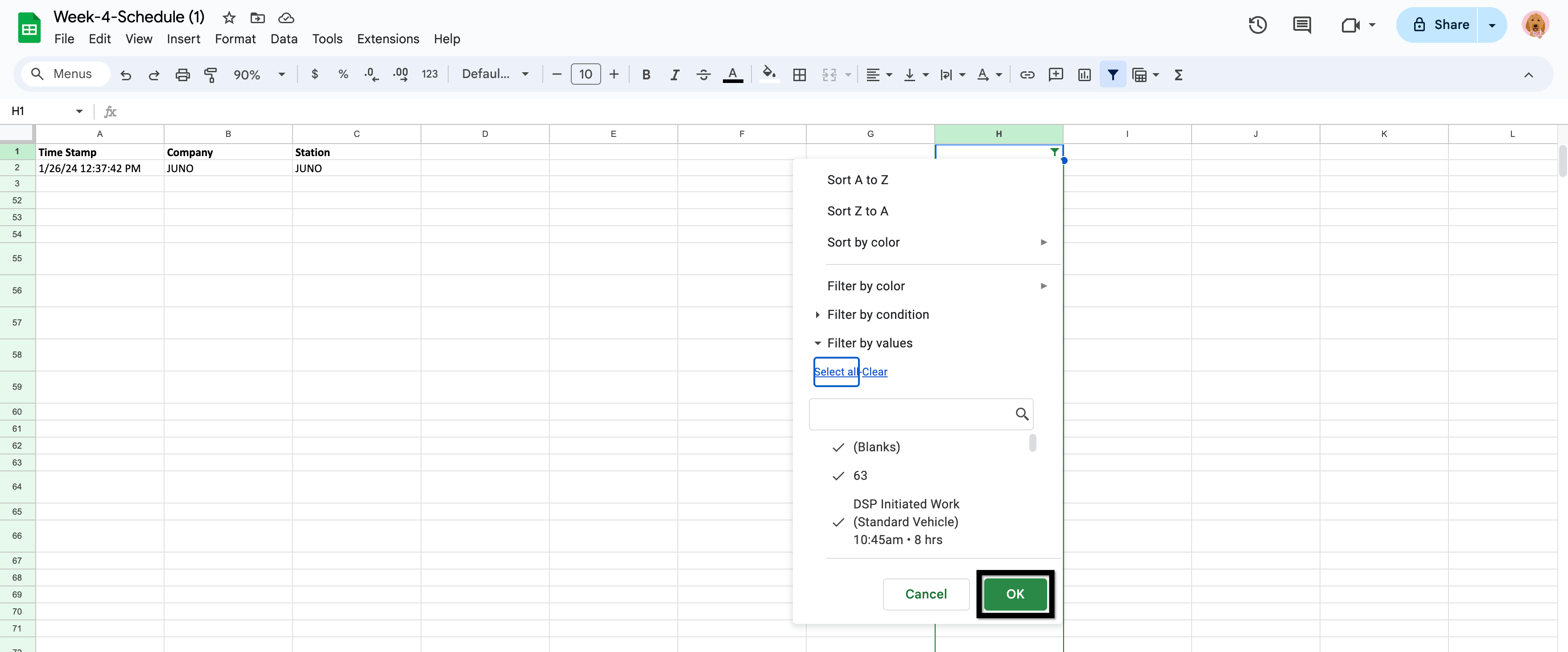Click the filter values search field
The width and height of the screenshot is (1568, 652).
[911, 414]
